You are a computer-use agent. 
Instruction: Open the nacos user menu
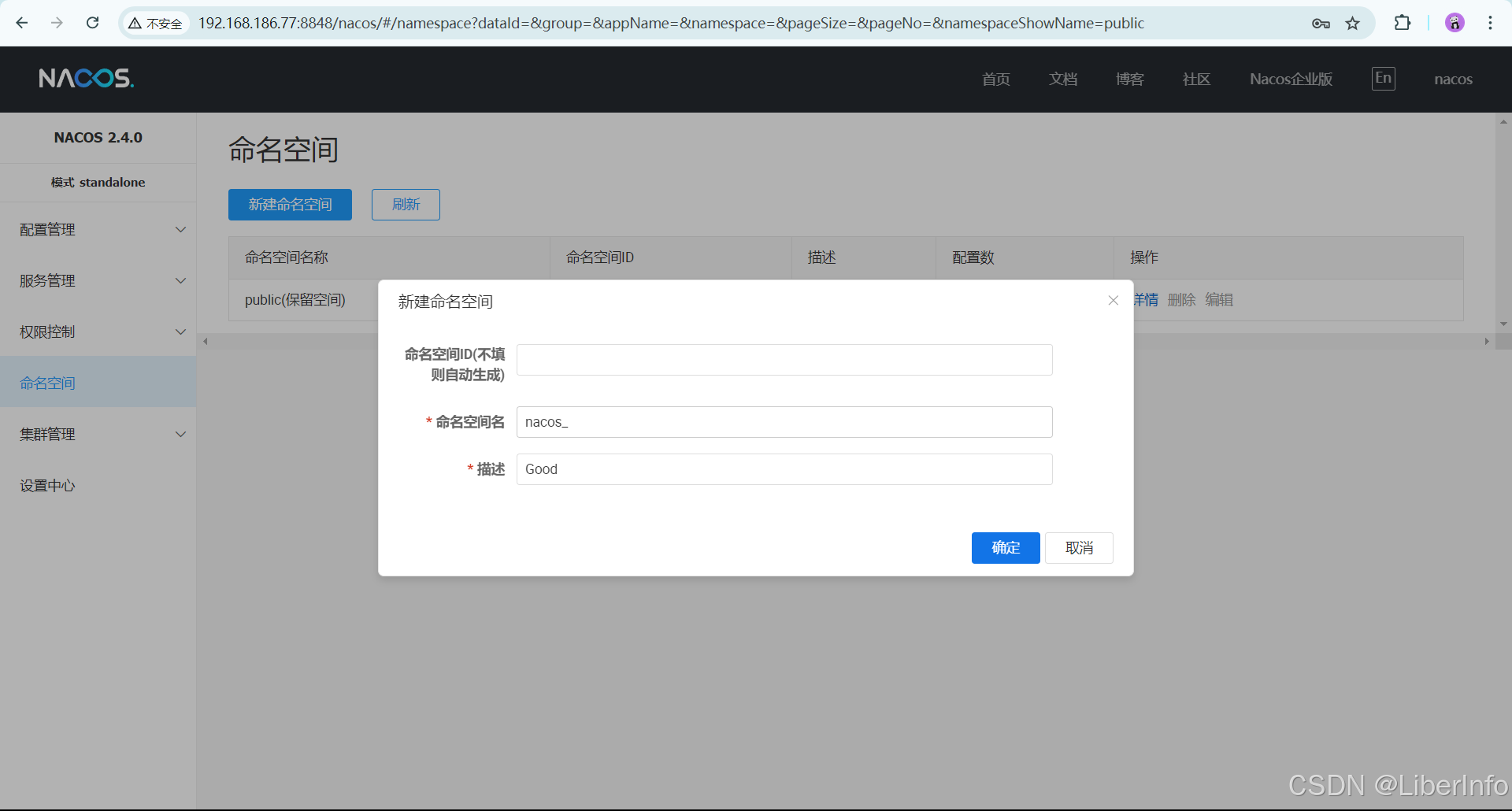point(1453,79)
